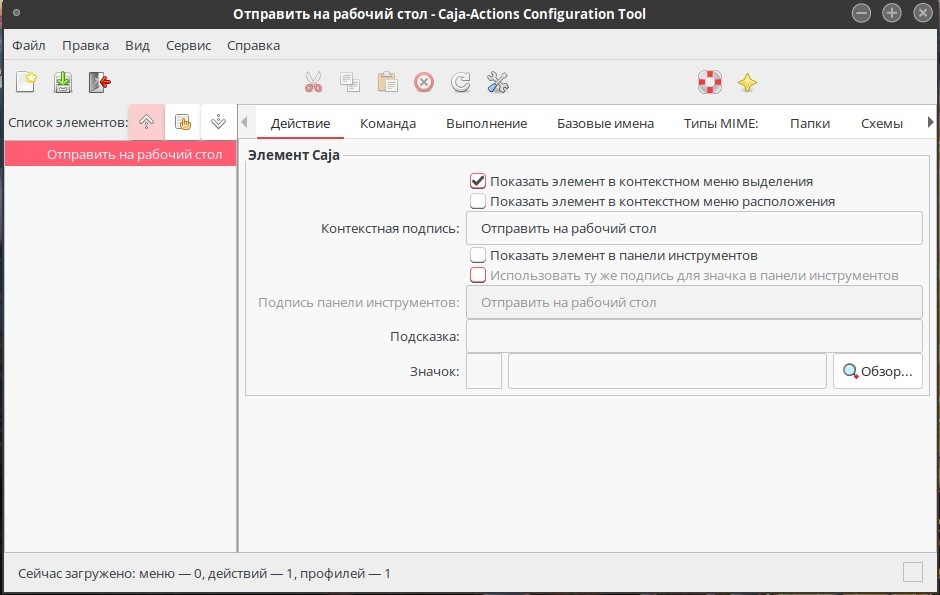Click the Обзор... browse button
This screenshot has height=595, width=940.
878,371
